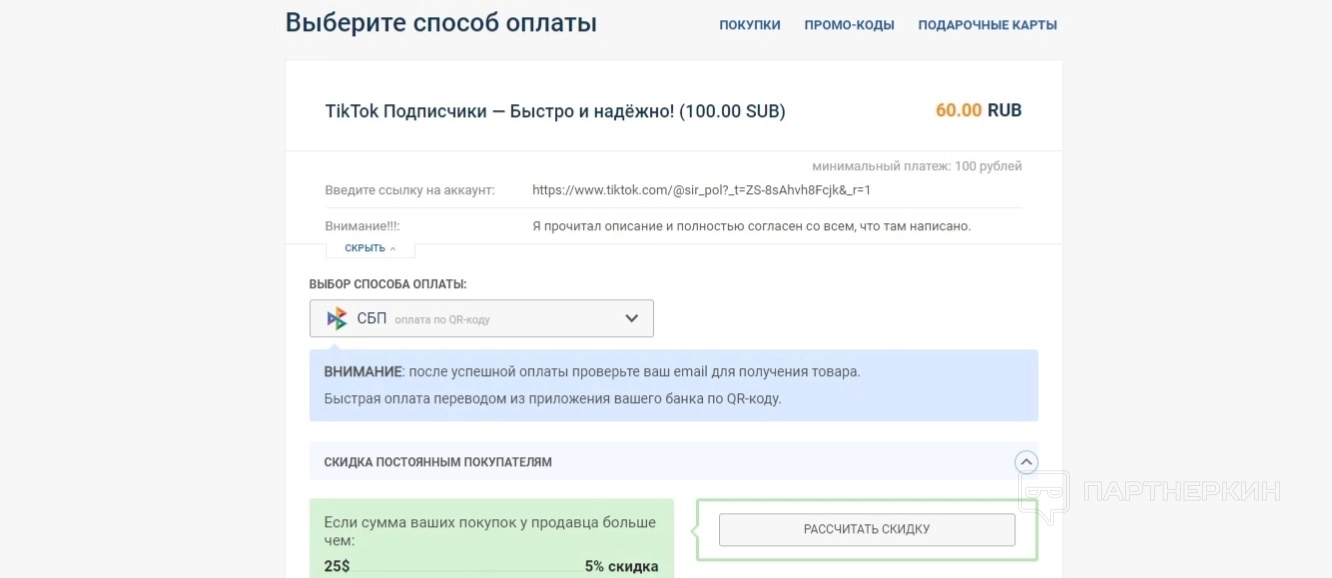Collapse order details with СКРЫТЬ
The image size is (1332, 578).
pos(365,248)
